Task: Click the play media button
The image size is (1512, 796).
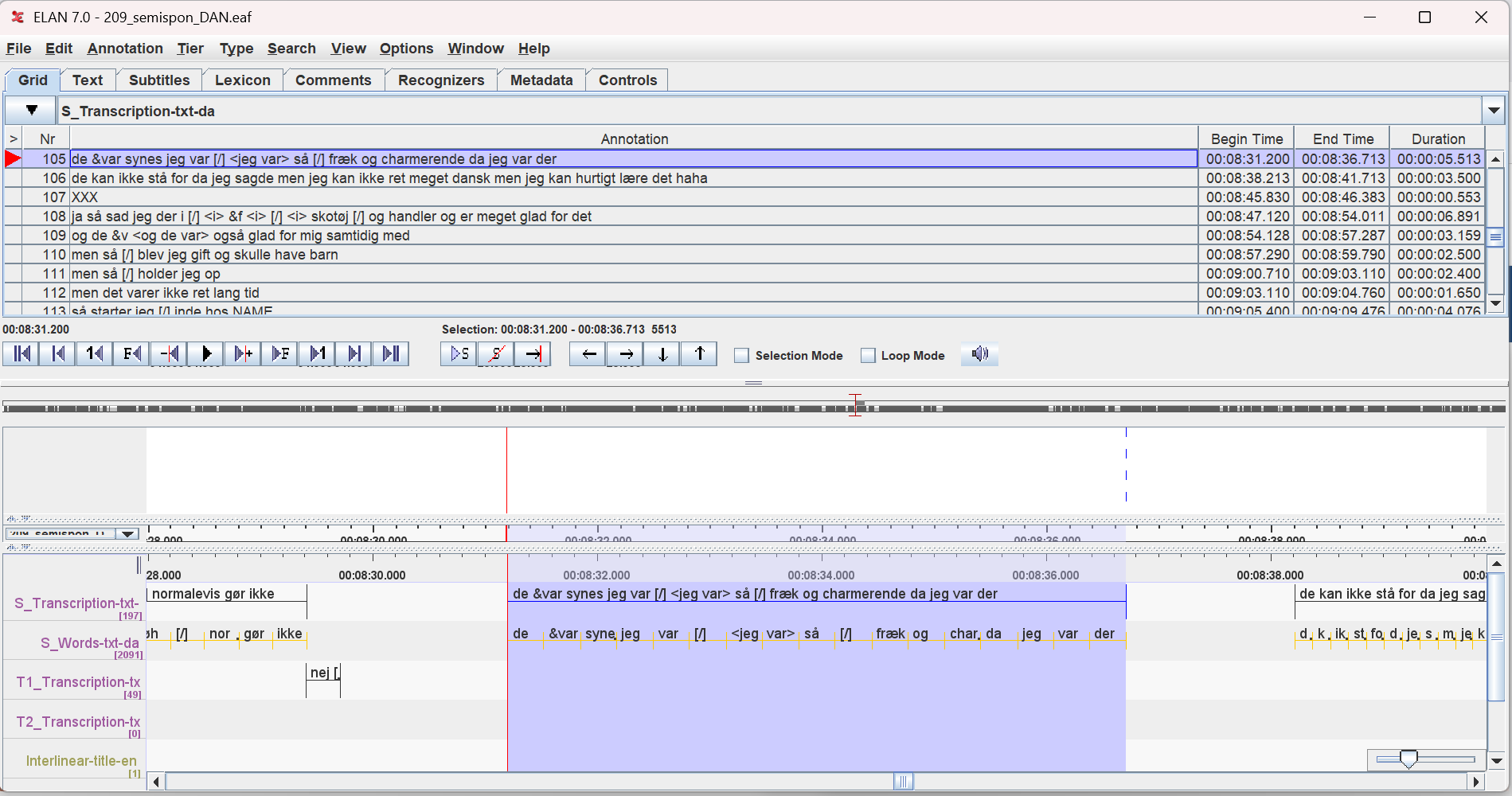Action: tap(206, 354)
